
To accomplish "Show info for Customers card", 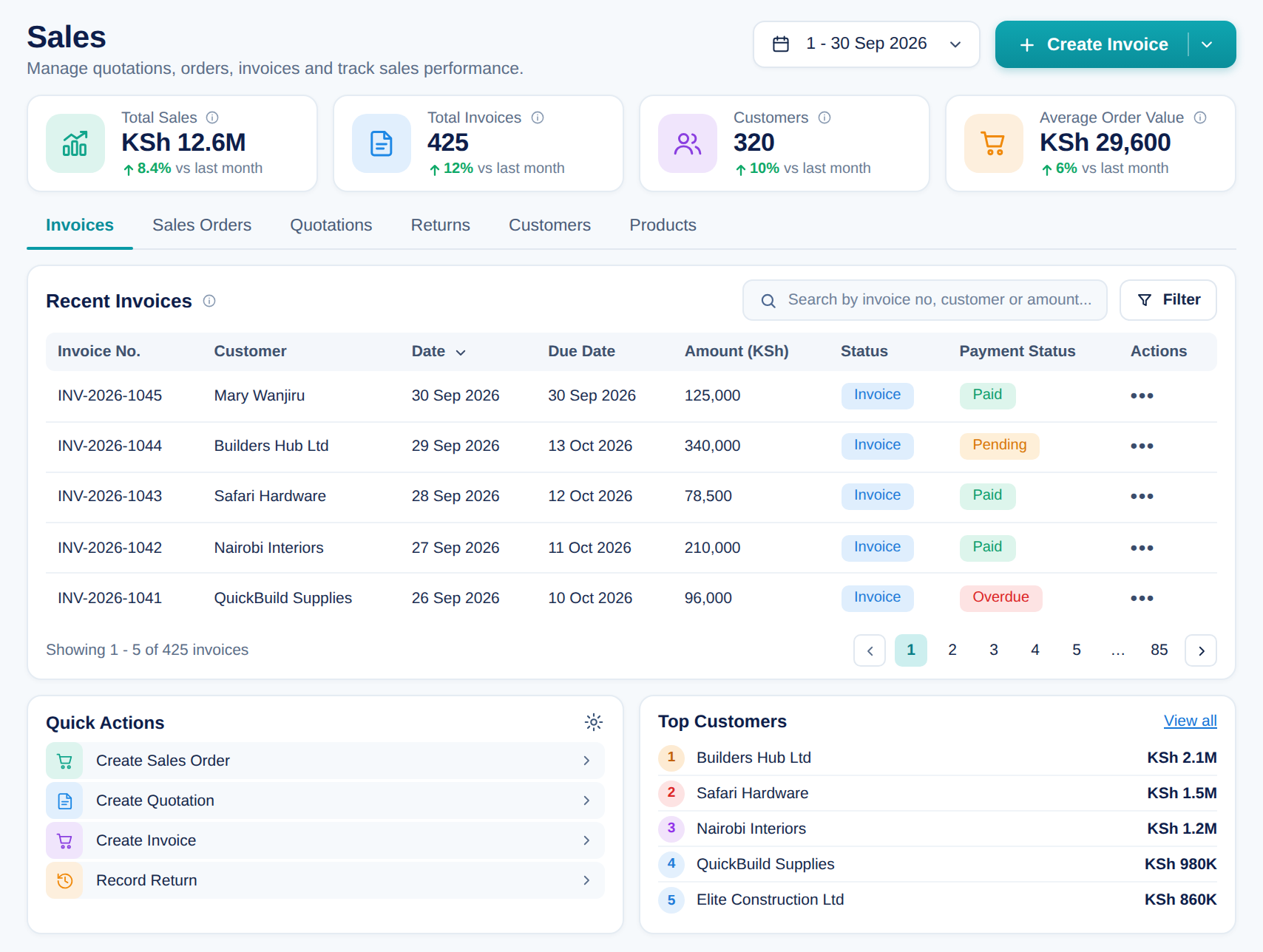I will (824, 118).
